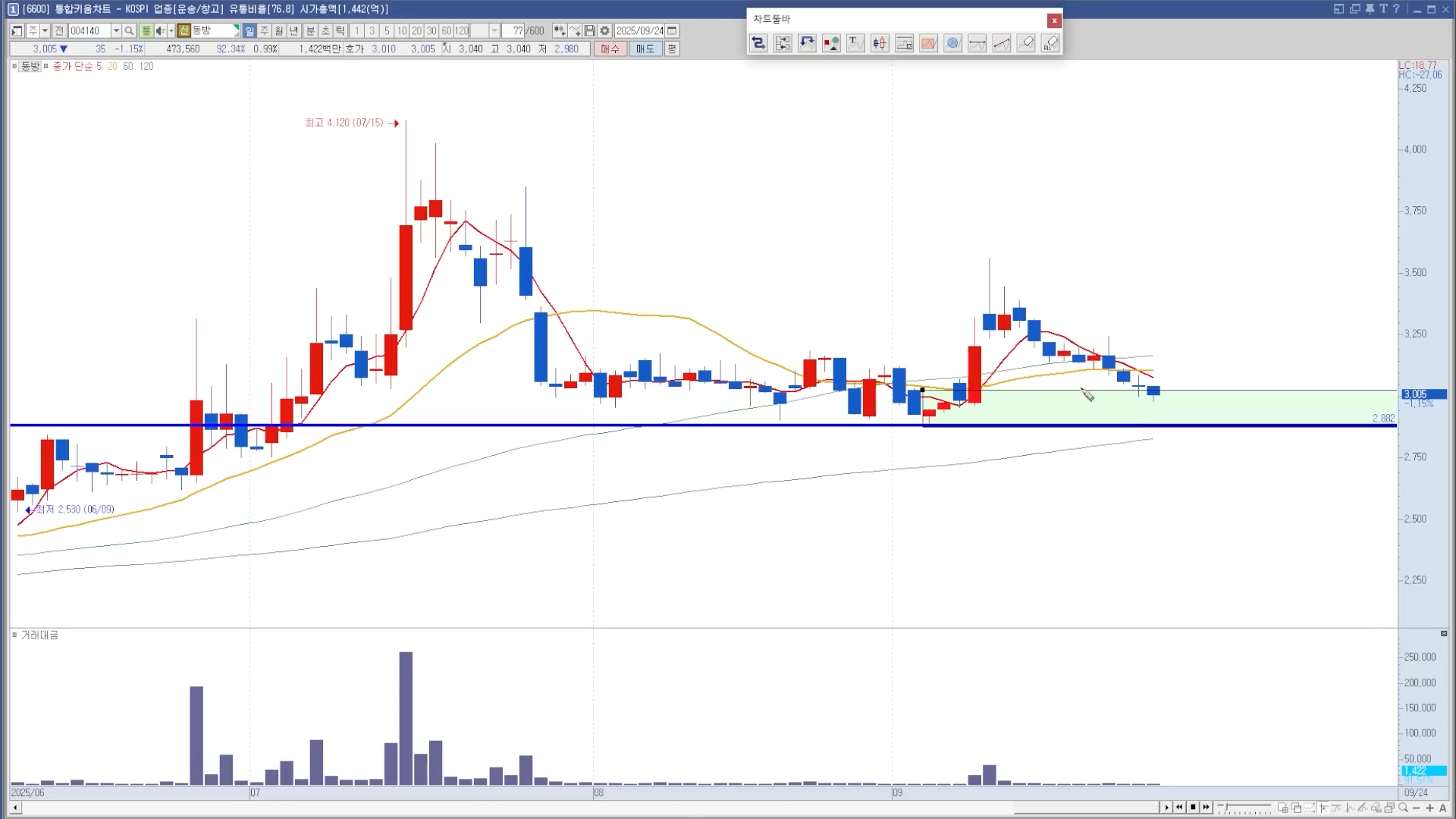This screenshot has width=1456, height=819.
Task: Select the trend line drawing tool
Action: coord(1002,43)
